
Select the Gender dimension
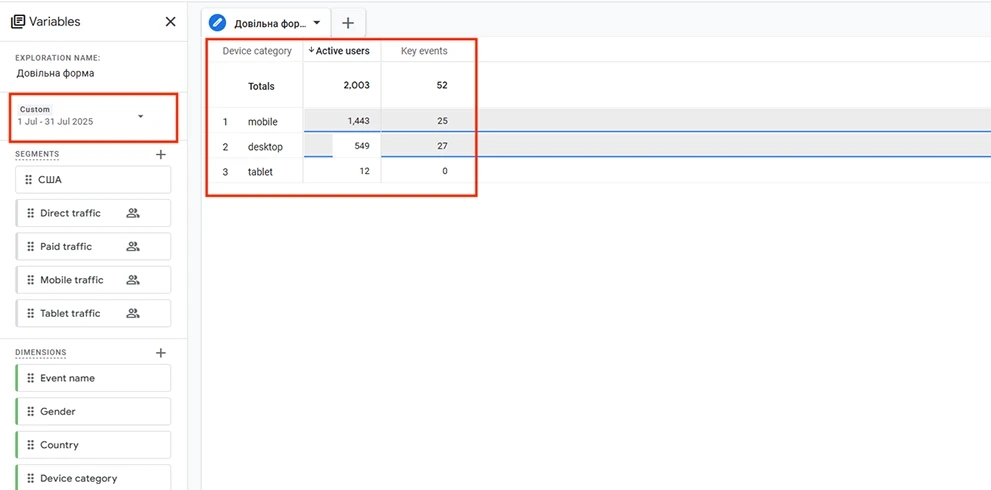click(94, 412)
